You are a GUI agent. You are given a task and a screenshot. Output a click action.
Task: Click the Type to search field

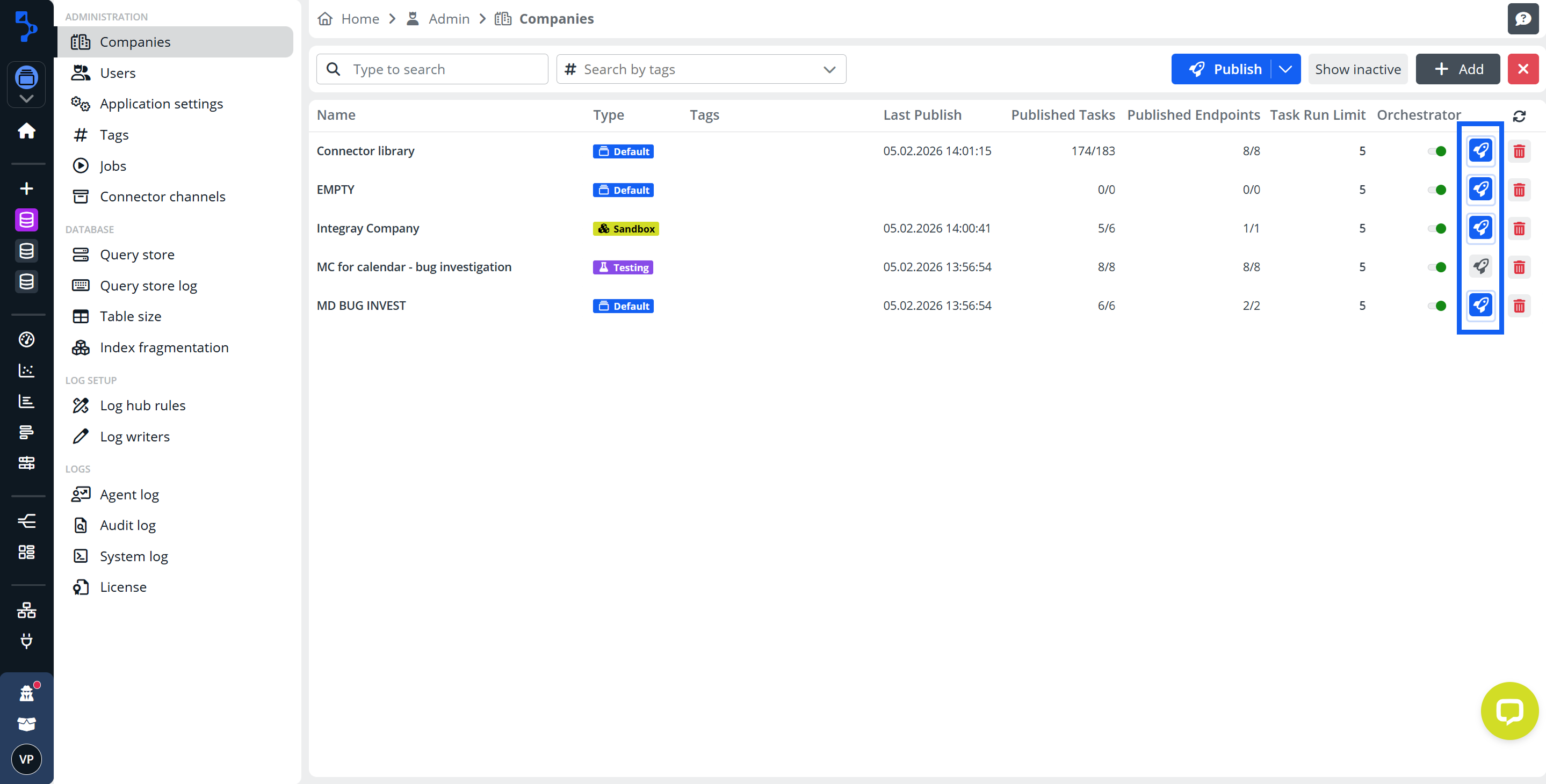click(432, 69)
